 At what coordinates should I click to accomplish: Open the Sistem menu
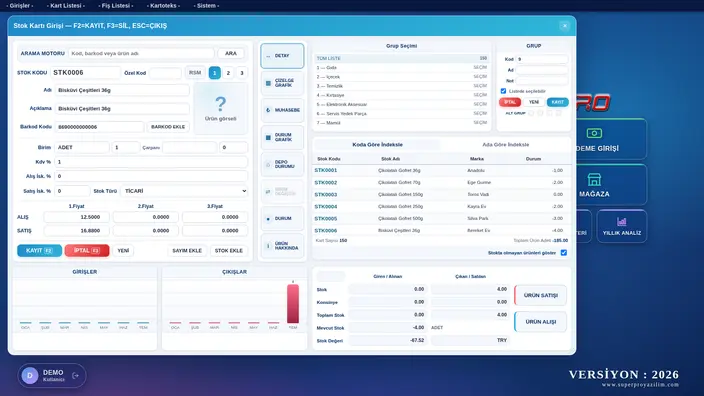pyautogui.click(x=207, y=6)
